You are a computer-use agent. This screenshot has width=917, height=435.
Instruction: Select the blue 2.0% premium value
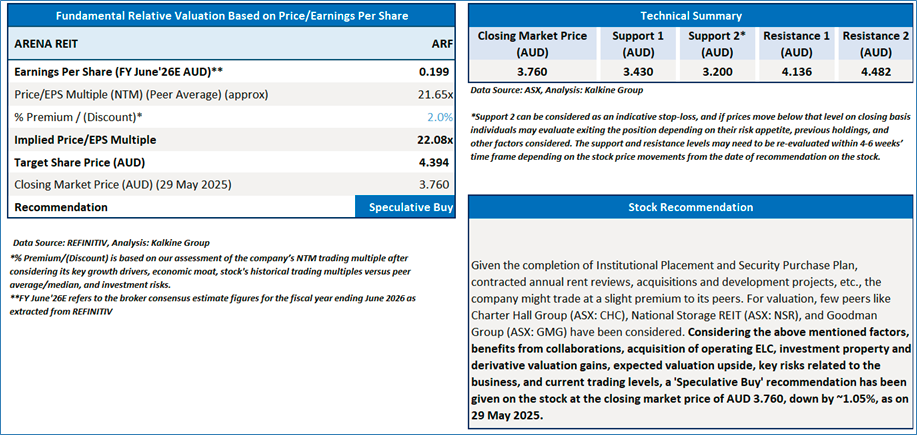pos(441,117)
